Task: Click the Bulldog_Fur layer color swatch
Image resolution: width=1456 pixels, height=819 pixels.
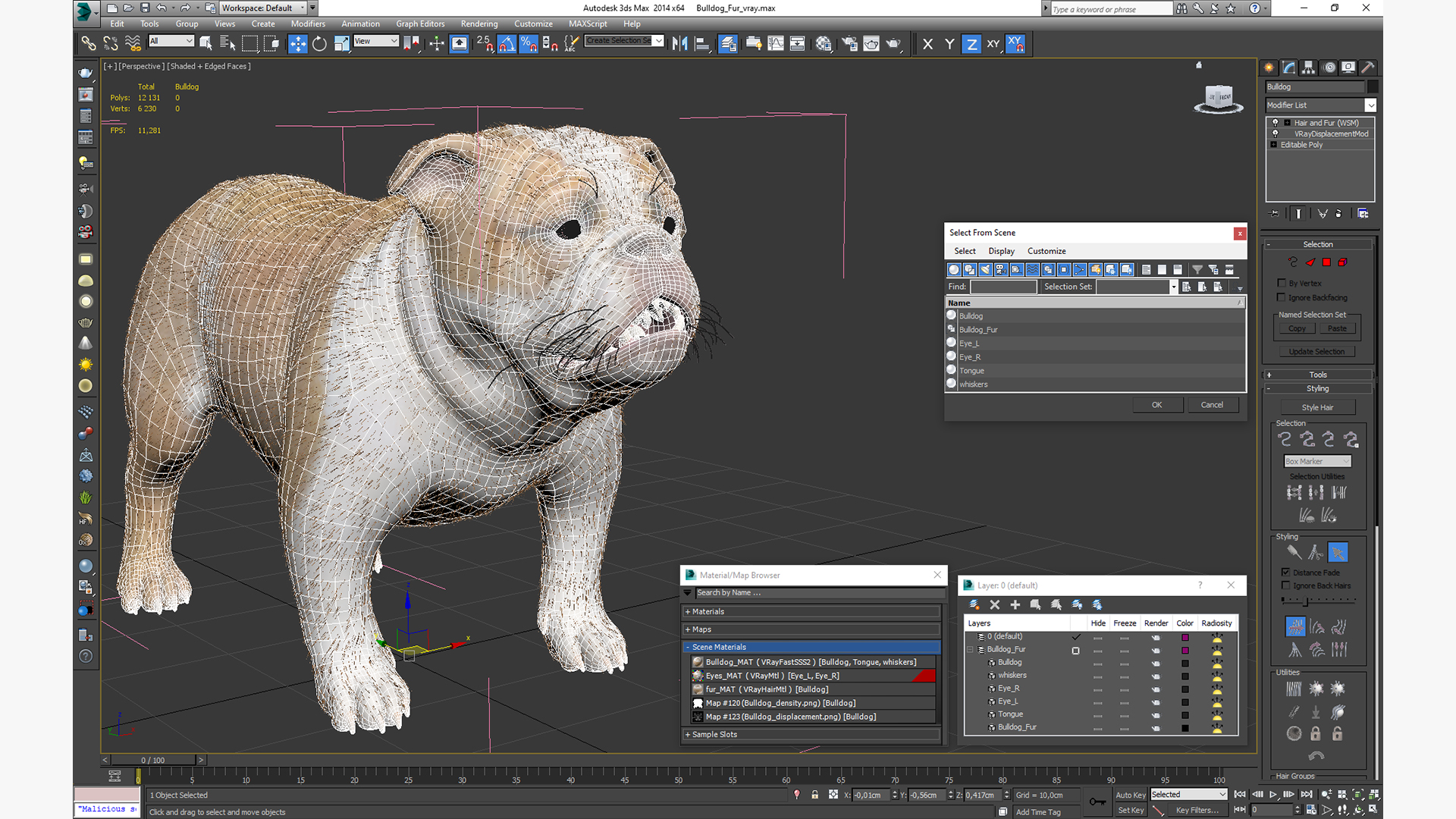Action: coord(1185,650)
